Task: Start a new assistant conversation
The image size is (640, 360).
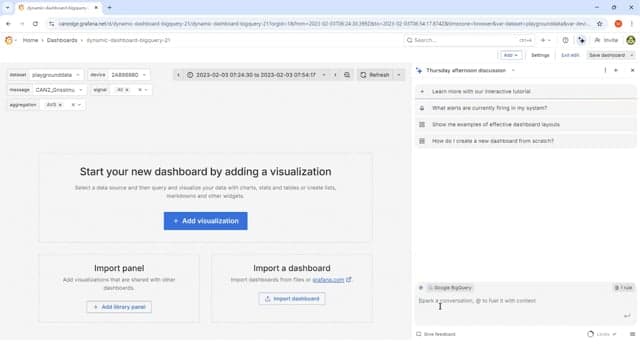Action: (616, 71)
